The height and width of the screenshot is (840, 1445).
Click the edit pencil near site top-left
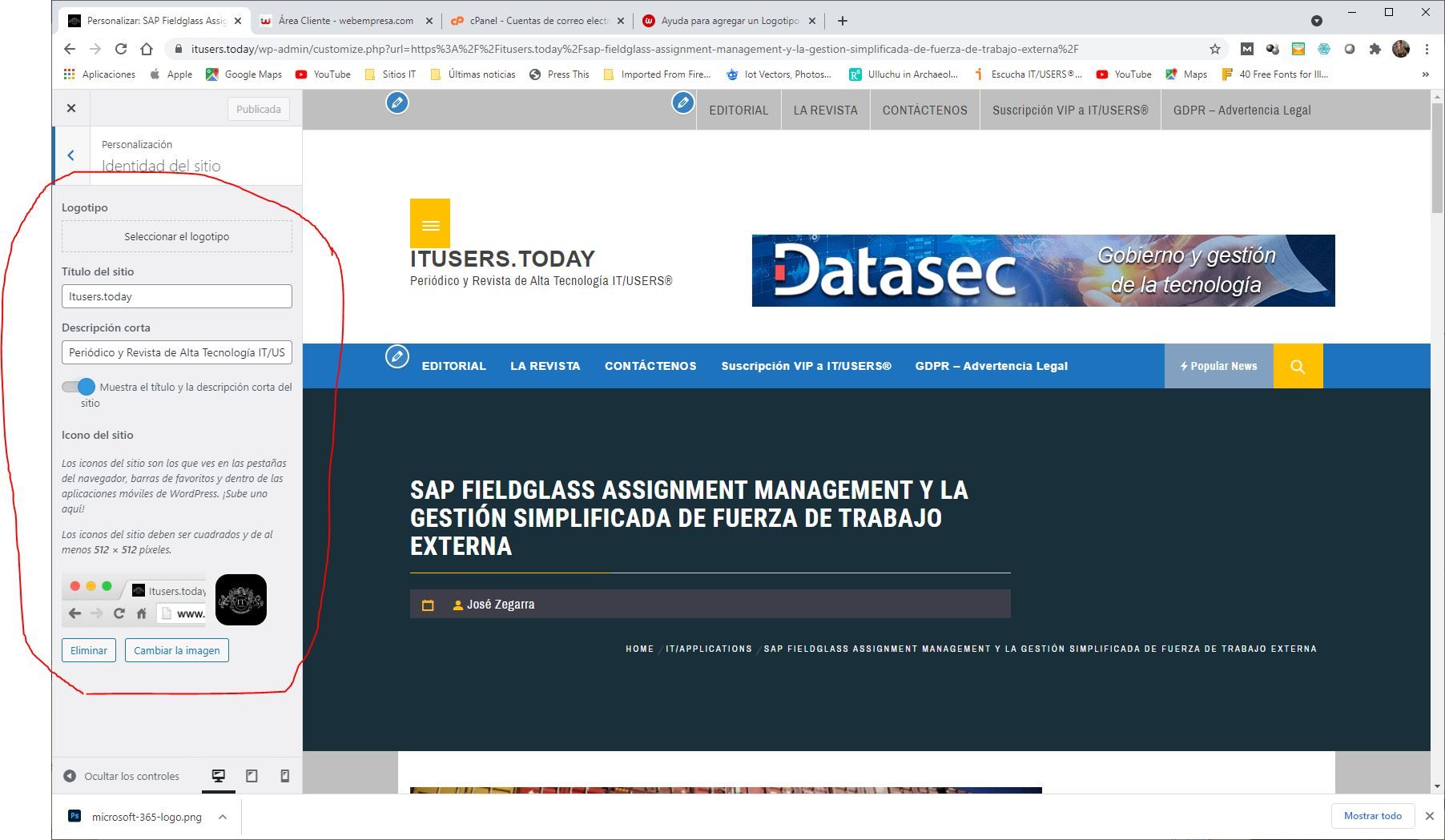[397, 102]
